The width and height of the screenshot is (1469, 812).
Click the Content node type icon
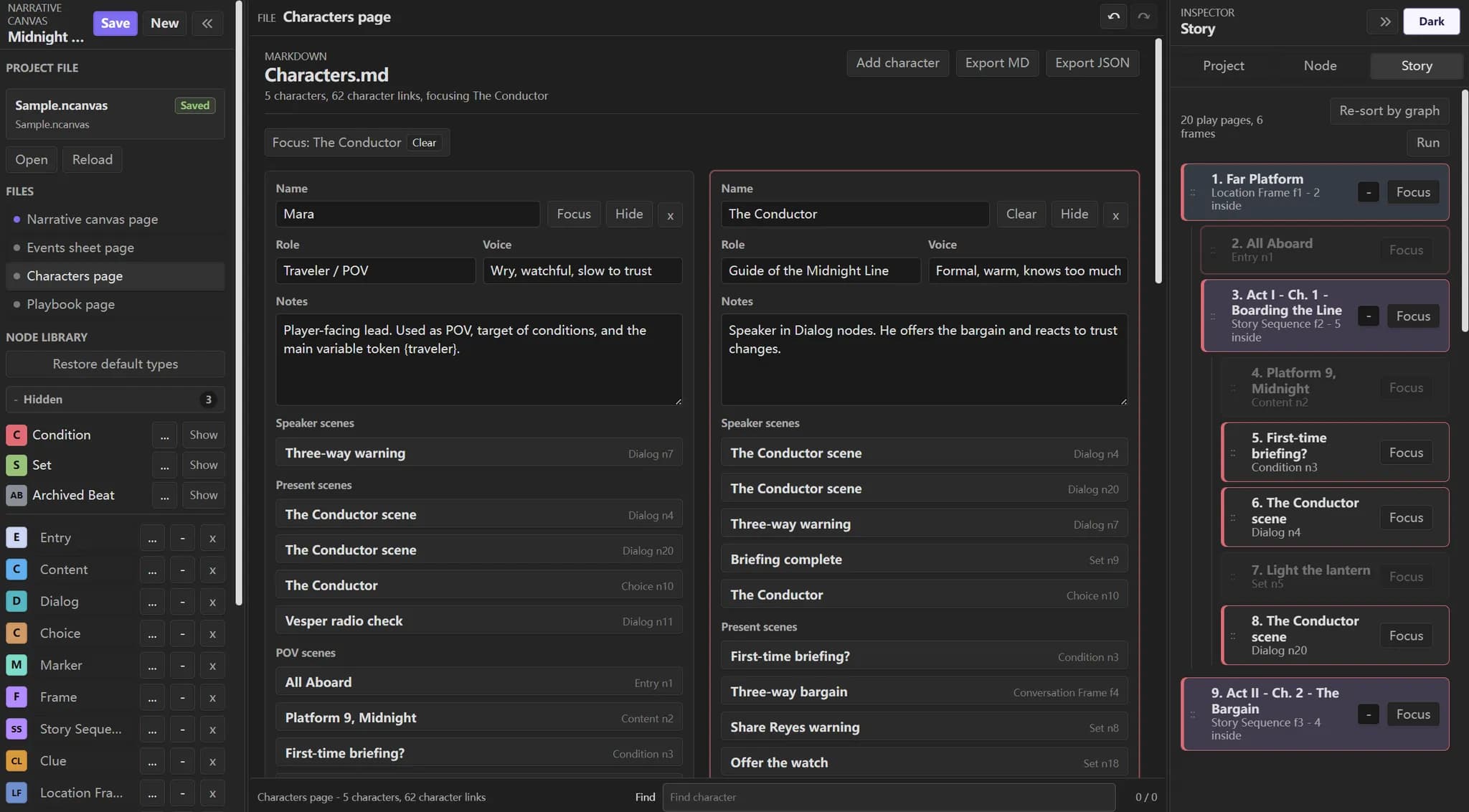[x=16, y=570]
